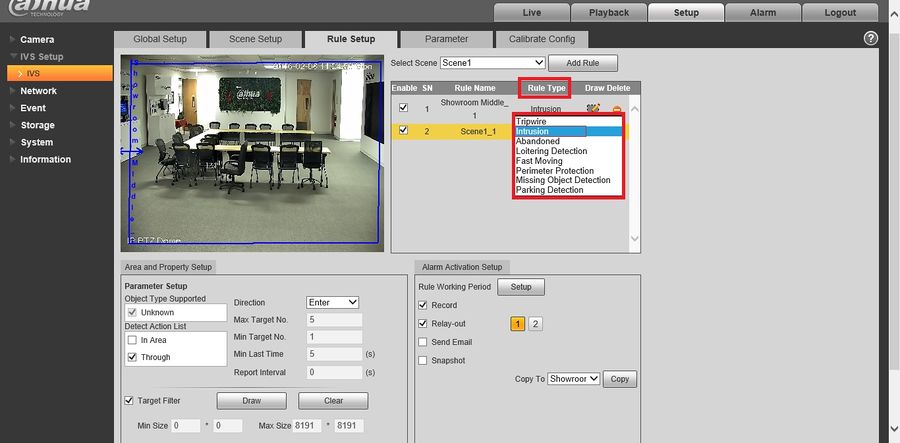Click the Add Rule button
The width and height of the screenshot is (900, 443).
click(583, 63)
